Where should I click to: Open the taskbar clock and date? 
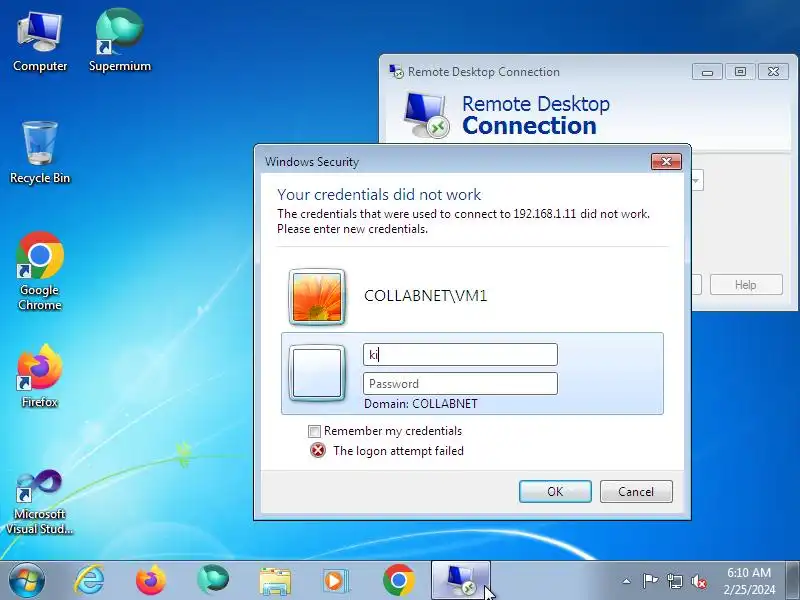[749, 581]
